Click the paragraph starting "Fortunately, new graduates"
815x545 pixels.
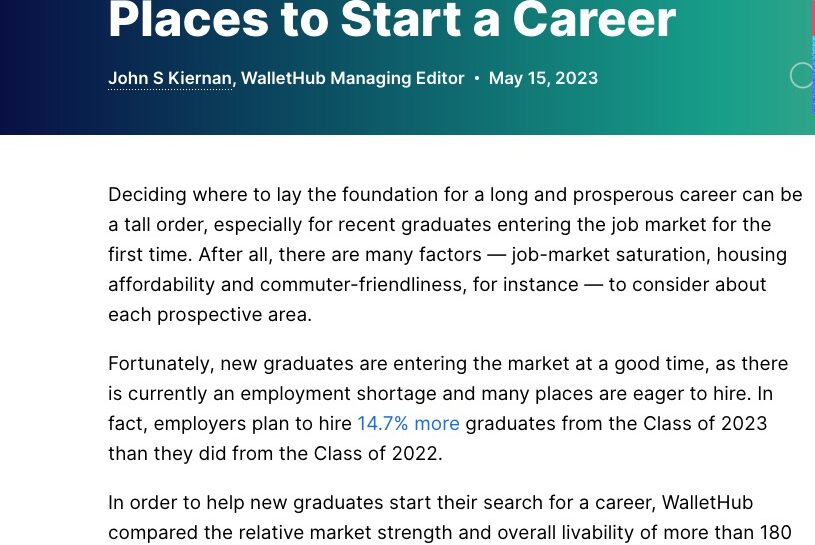440,408
